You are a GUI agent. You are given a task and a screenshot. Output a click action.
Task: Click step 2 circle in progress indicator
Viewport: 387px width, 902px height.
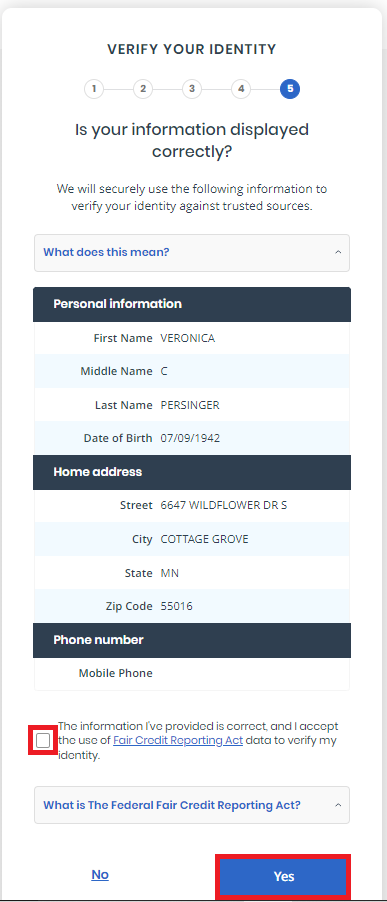[143, 89]
